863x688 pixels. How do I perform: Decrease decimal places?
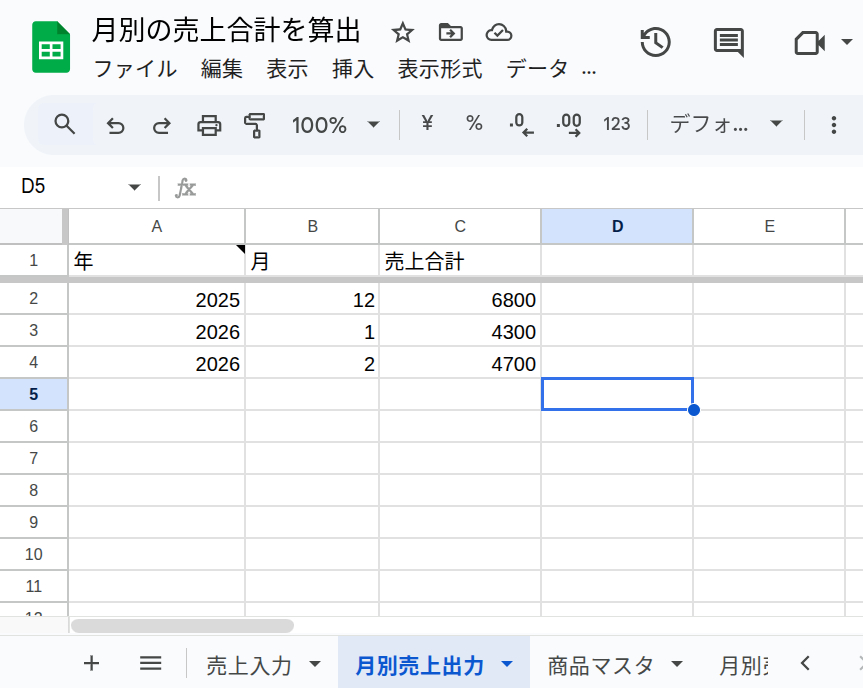520,124
